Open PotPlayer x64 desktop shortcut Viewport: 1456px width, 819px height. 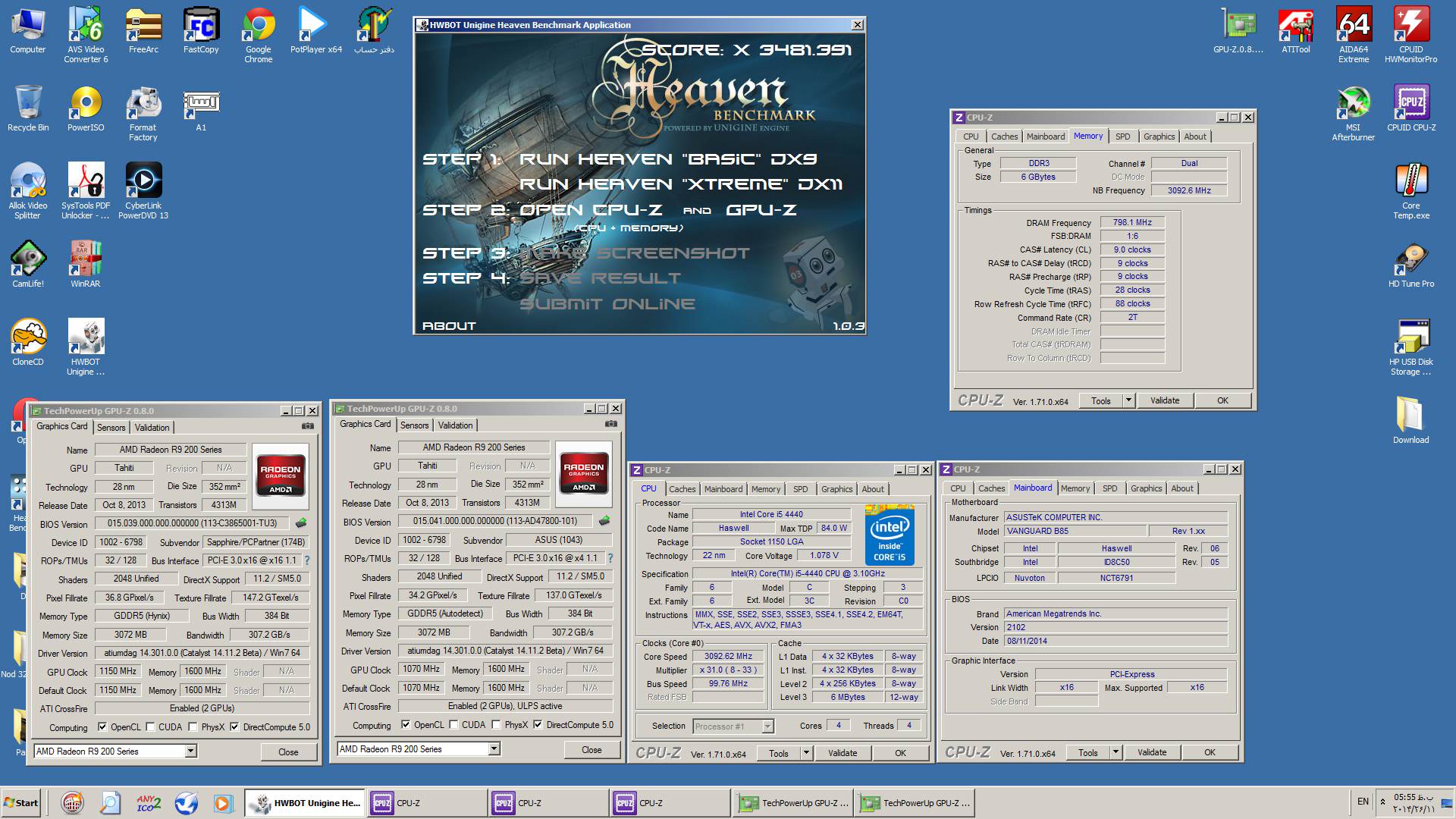point(316,30)
